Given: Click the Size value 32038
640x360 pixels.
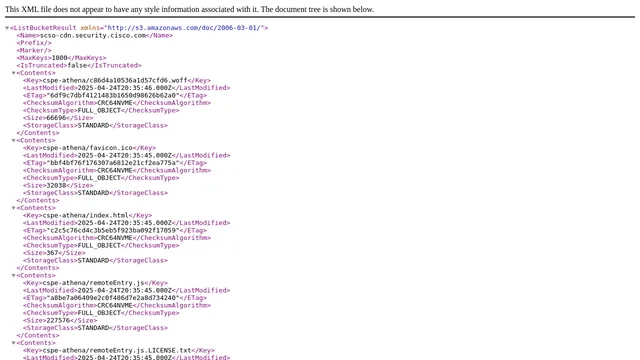Looking at the screenshot, I should 56,185.
